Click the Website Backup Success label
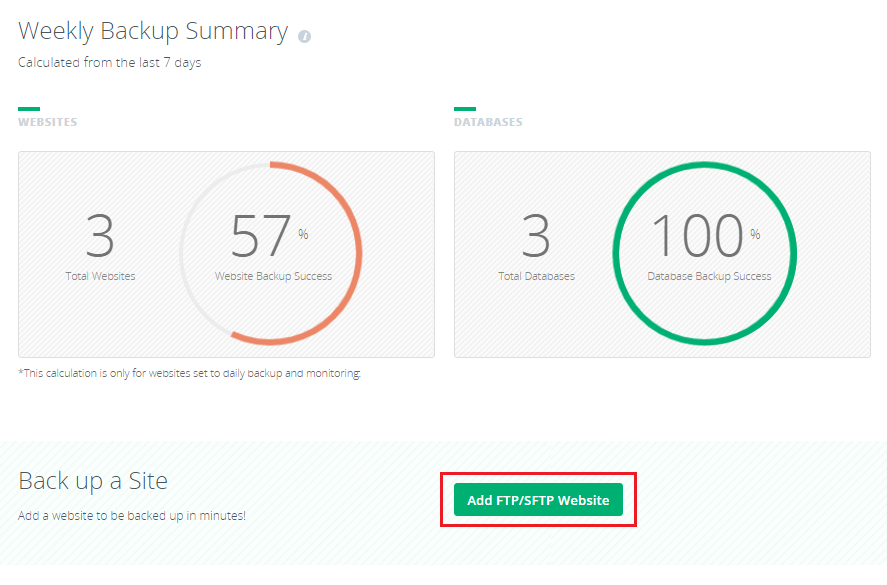 [273, 276]
